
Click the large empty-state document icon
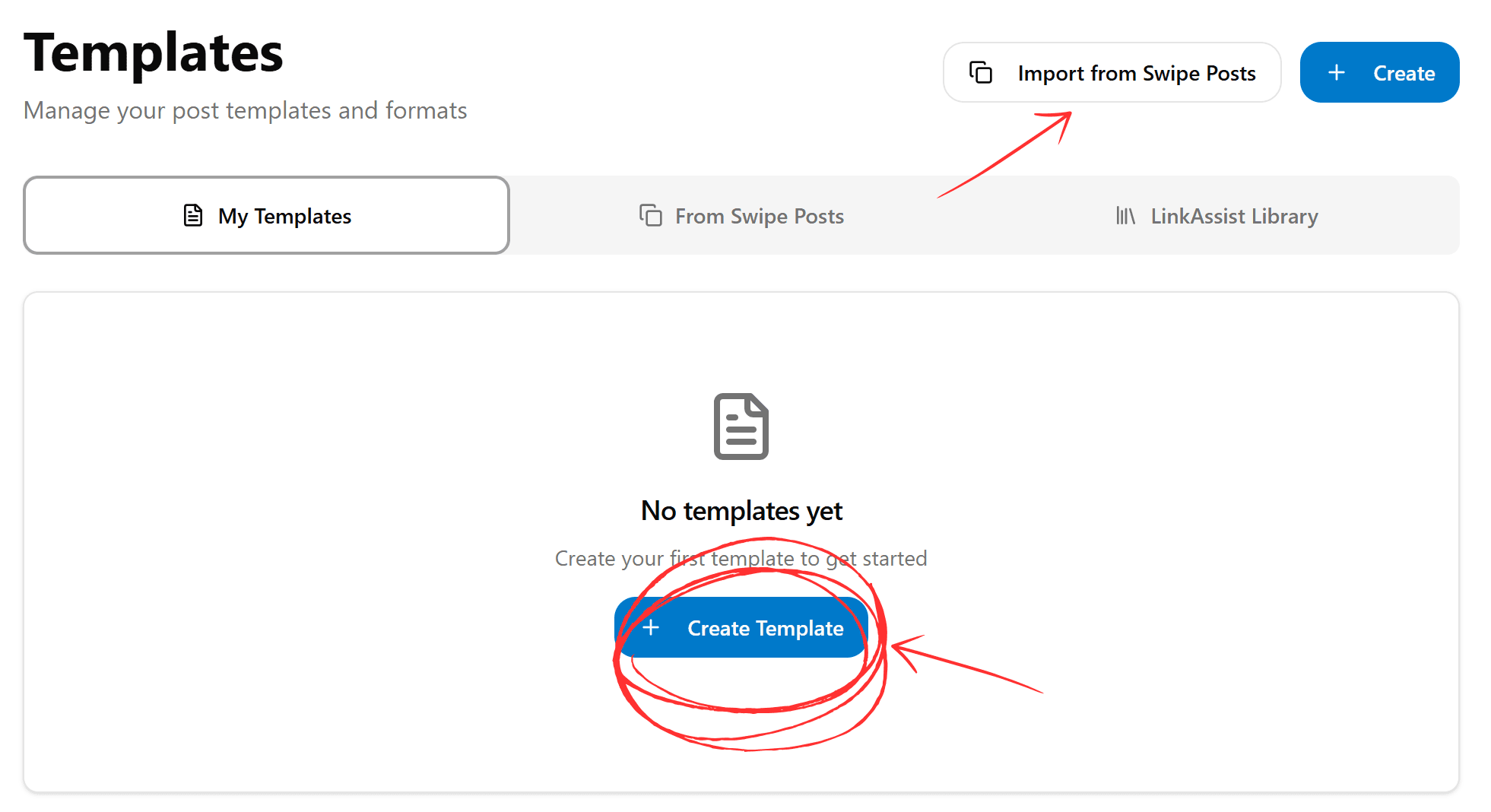[x=741, y=427]
